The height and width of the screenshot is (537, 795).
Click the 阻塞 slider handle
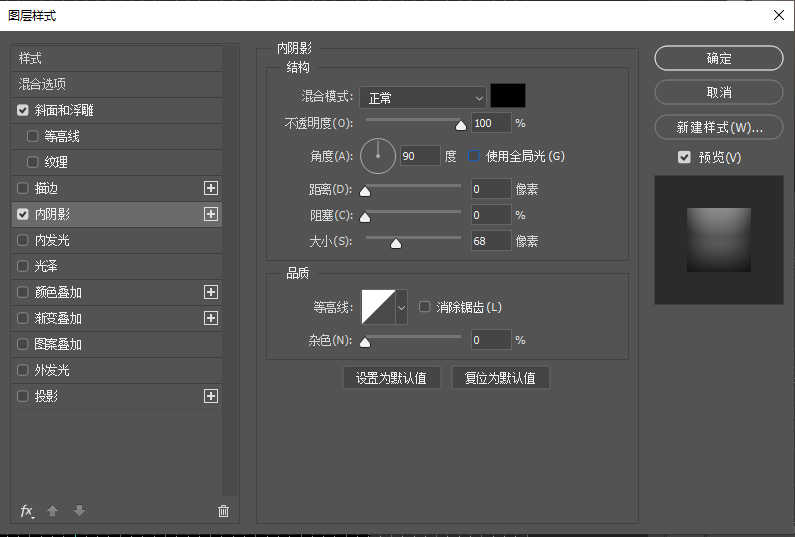point(365,218)
